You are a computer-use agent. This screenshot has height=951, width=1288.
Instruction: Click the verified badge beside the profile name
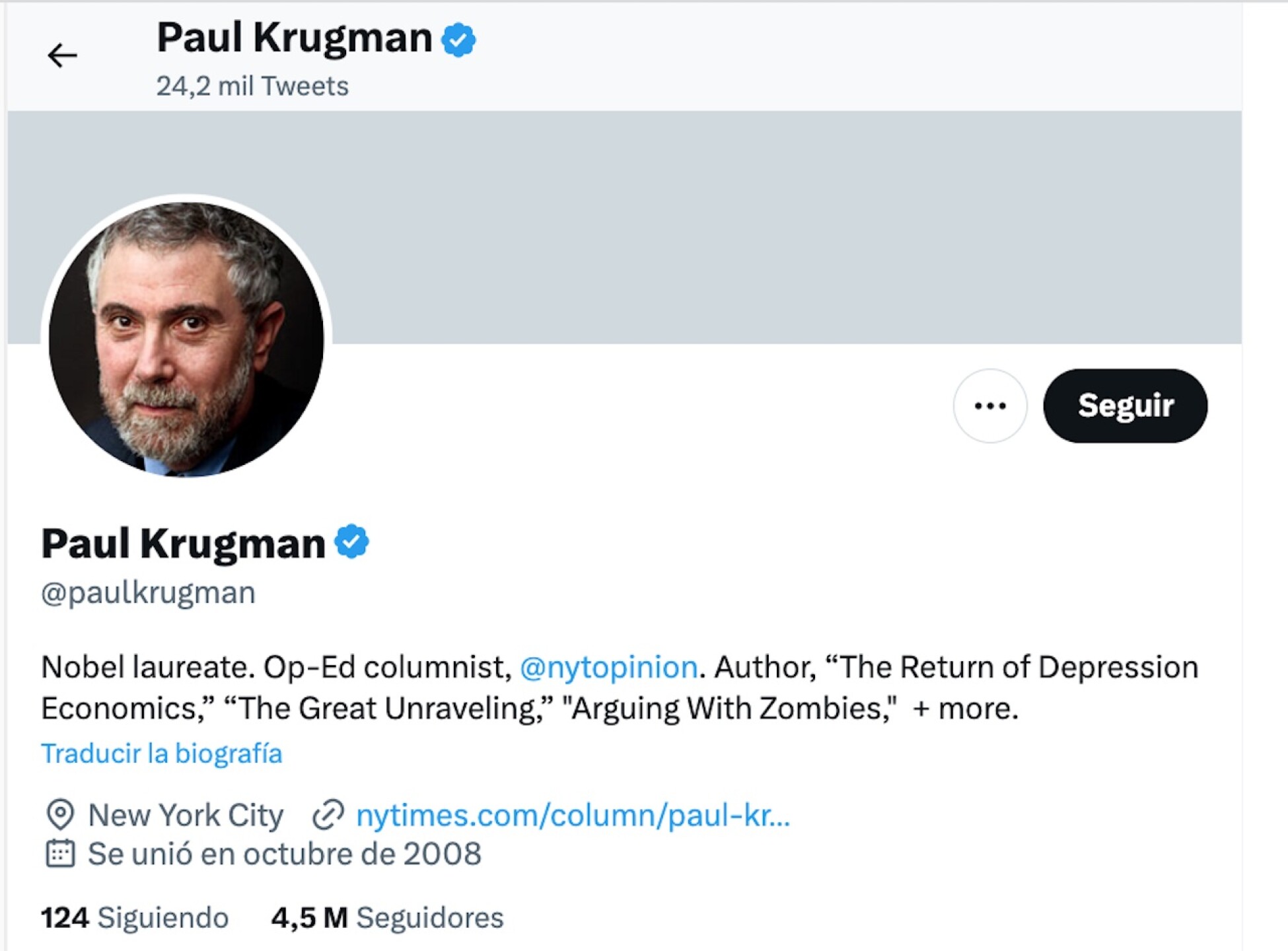click(351, 542)
